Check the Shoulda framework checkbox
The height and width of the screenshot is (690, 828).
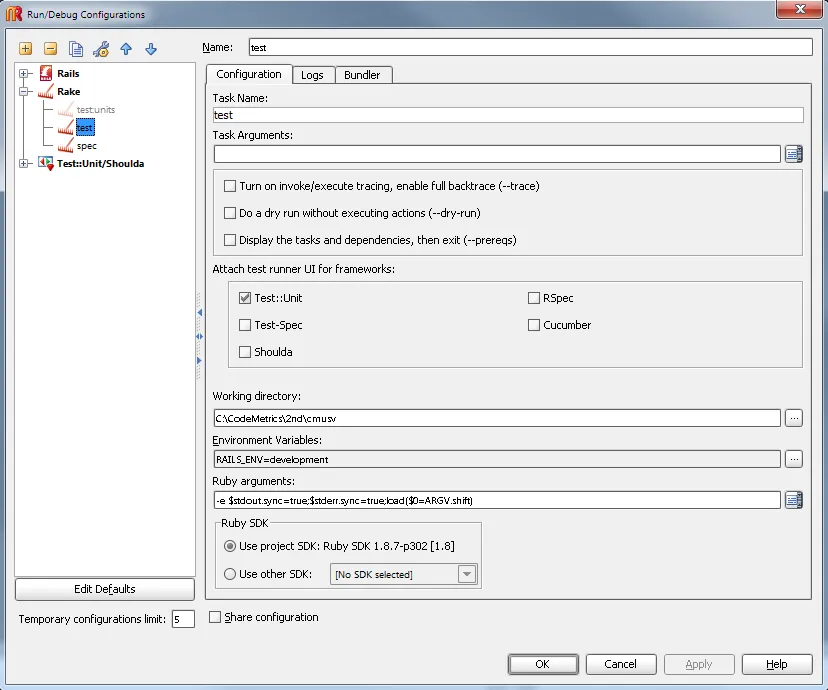point(244,352)
